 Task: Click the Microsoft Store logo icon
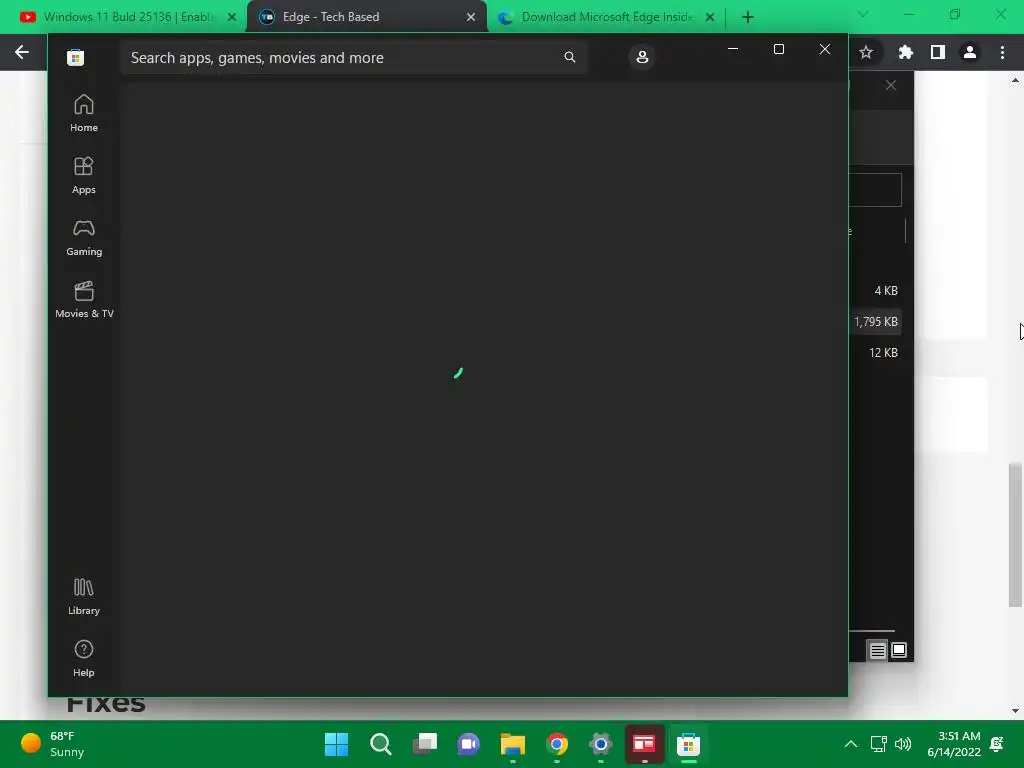(x=75, y=57)
